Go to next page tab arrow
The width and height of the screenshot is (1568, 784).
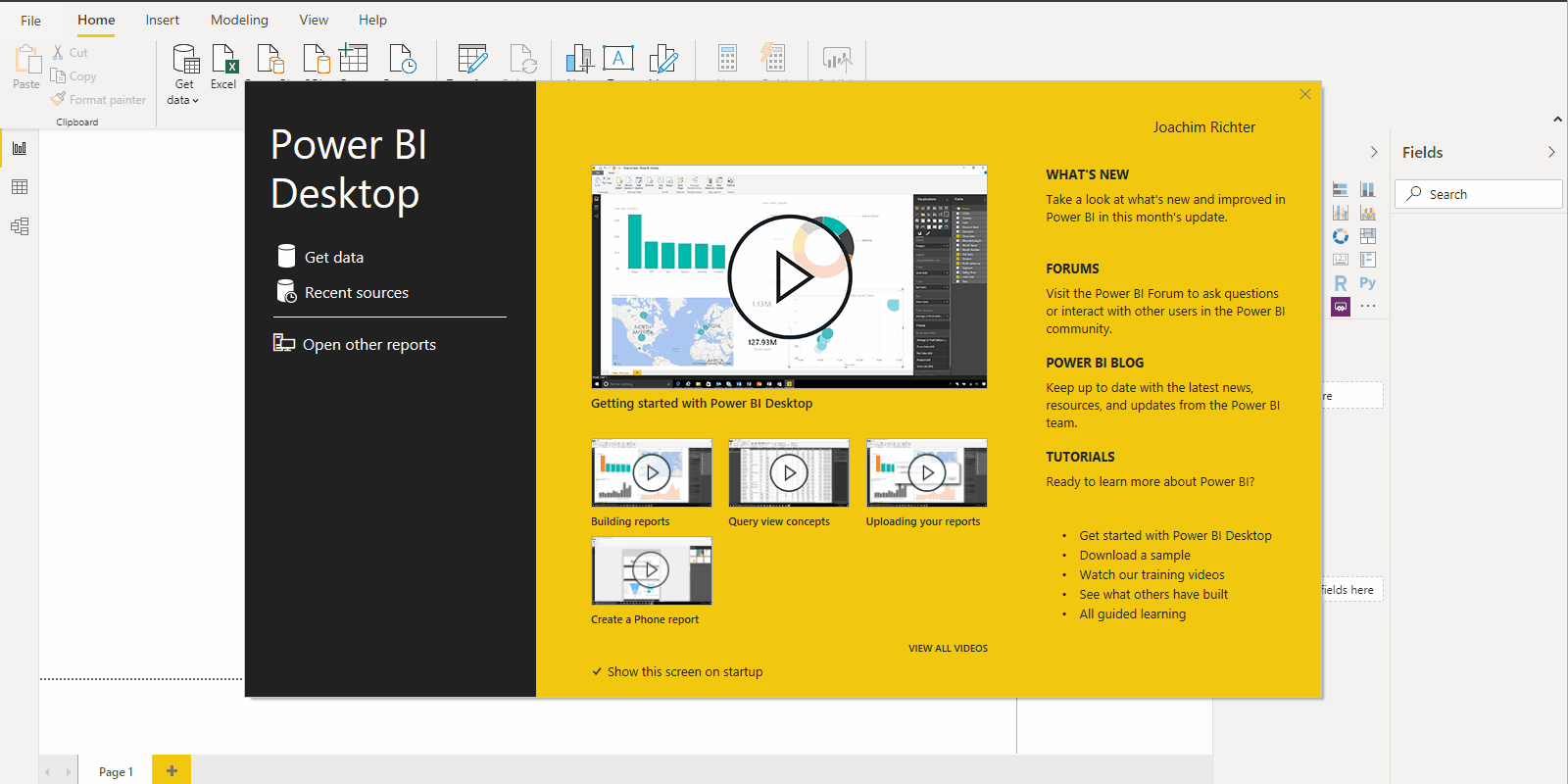[68, 772]
